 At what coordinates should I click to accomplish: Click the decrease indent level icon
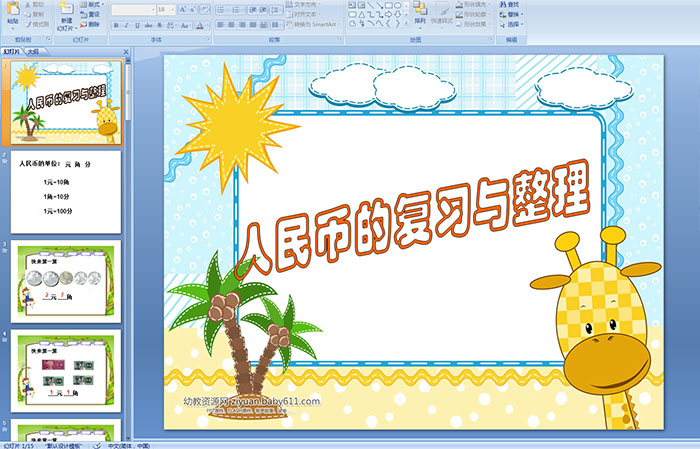pos(253,10)
